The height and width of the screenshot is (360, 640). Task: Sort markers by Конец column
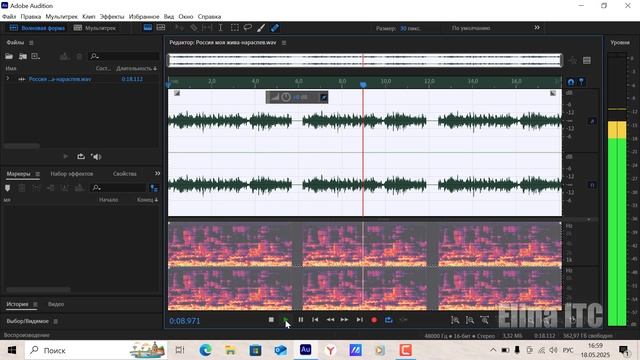(147, 200)
